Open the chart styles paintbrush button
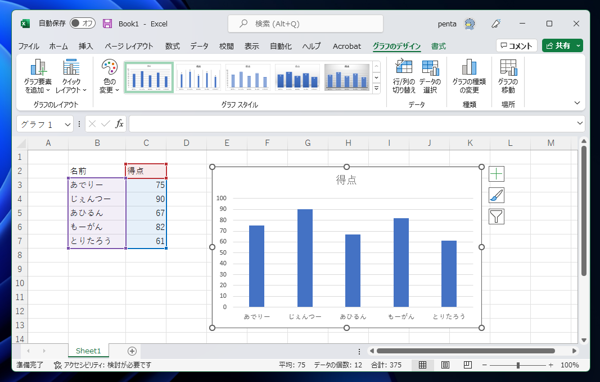Viewport: 600px width, 382px height. point(496,195)
